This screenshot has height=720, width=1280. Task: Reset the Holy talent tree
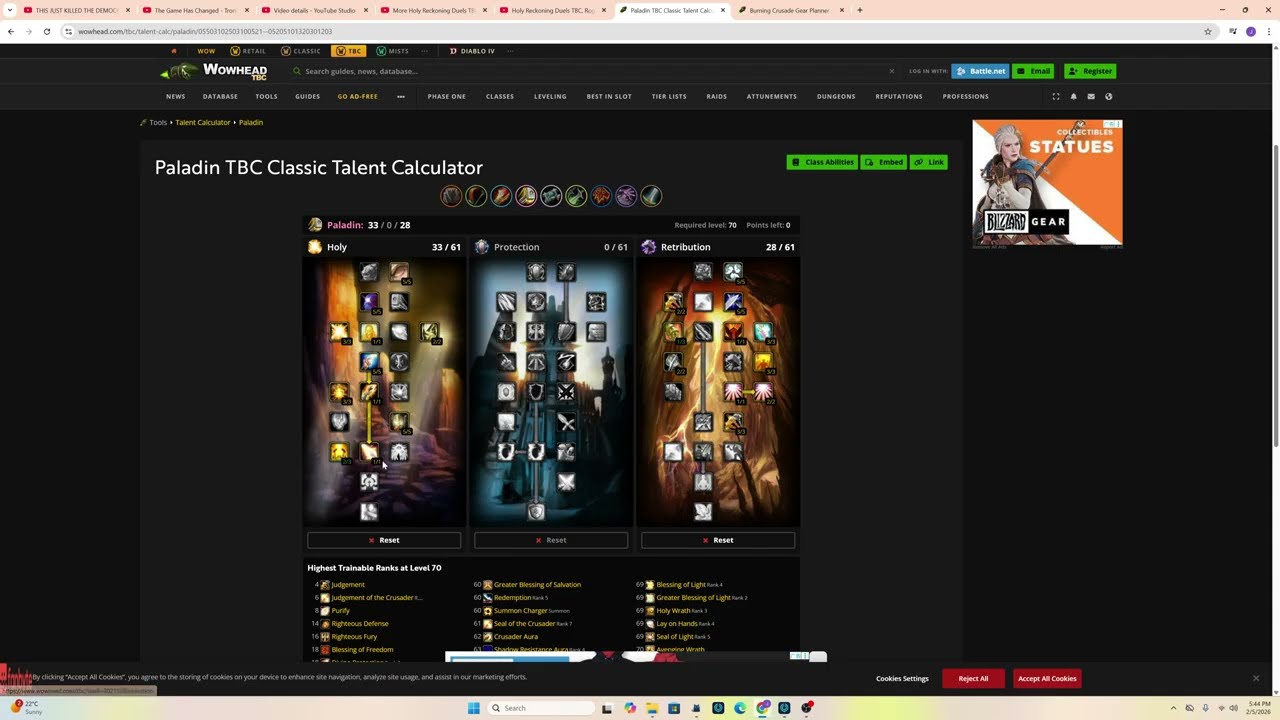pyautogui.click(x=384, y=540)
